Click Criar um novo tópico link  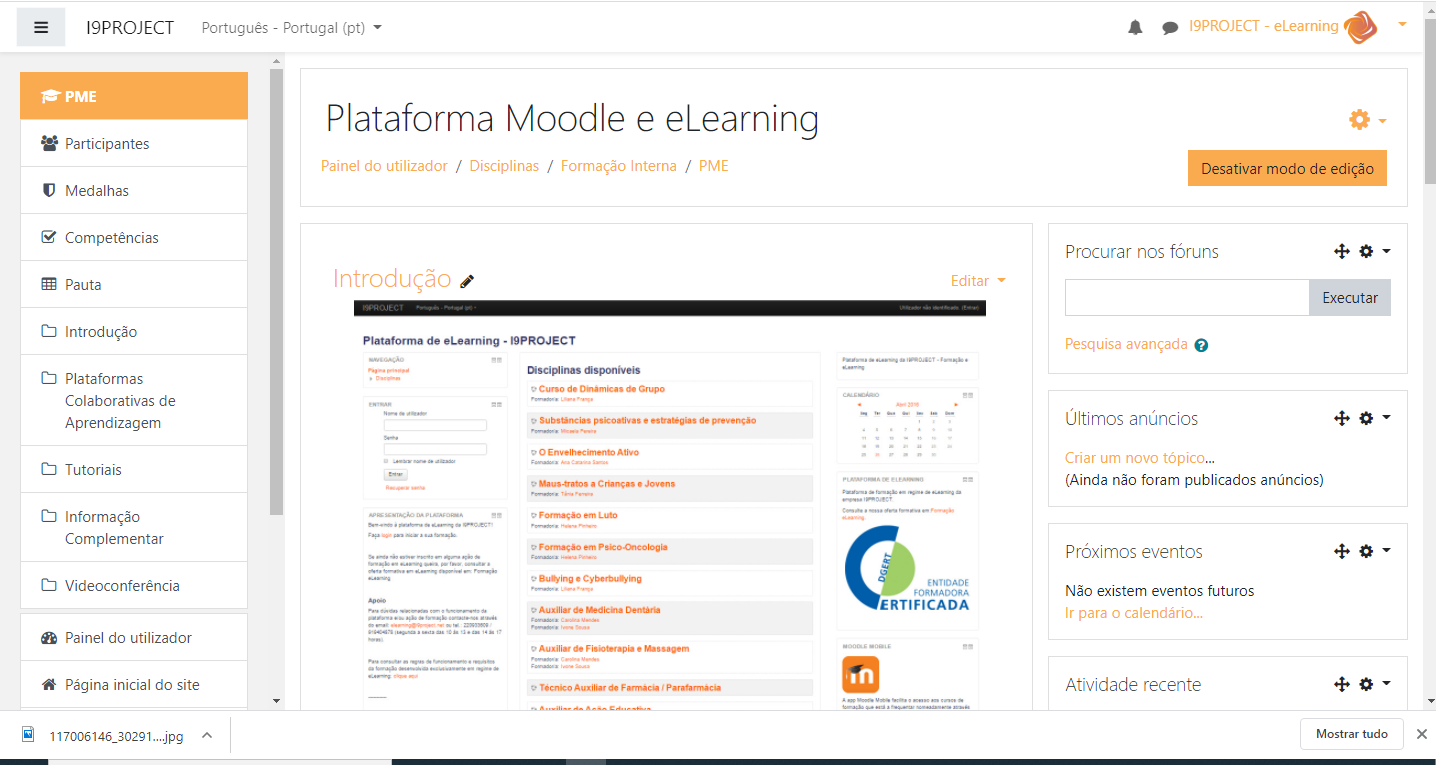pos(1135,457)
